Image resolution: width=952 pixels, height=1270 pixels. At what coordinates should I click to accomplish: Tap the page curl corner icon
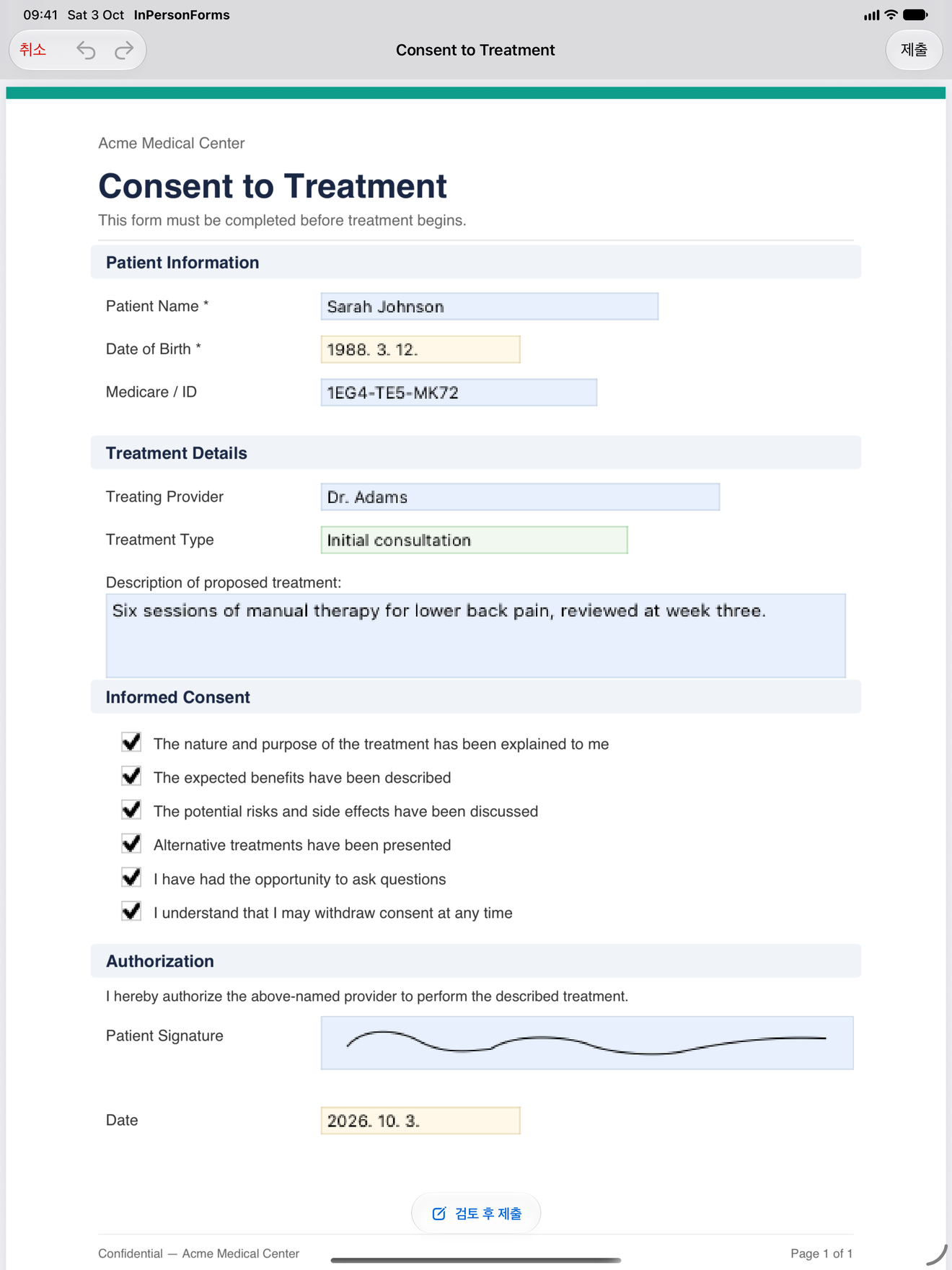936,1255
